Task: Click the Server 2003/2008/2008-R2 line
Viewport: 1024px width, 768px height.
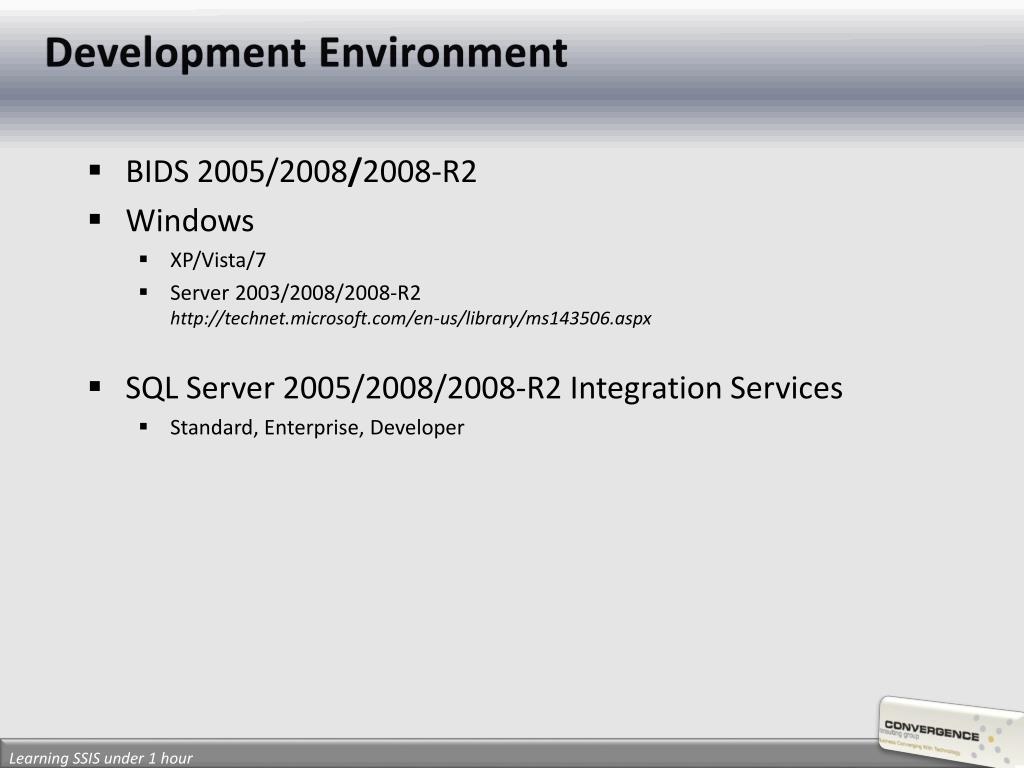Action: point(295,293)
